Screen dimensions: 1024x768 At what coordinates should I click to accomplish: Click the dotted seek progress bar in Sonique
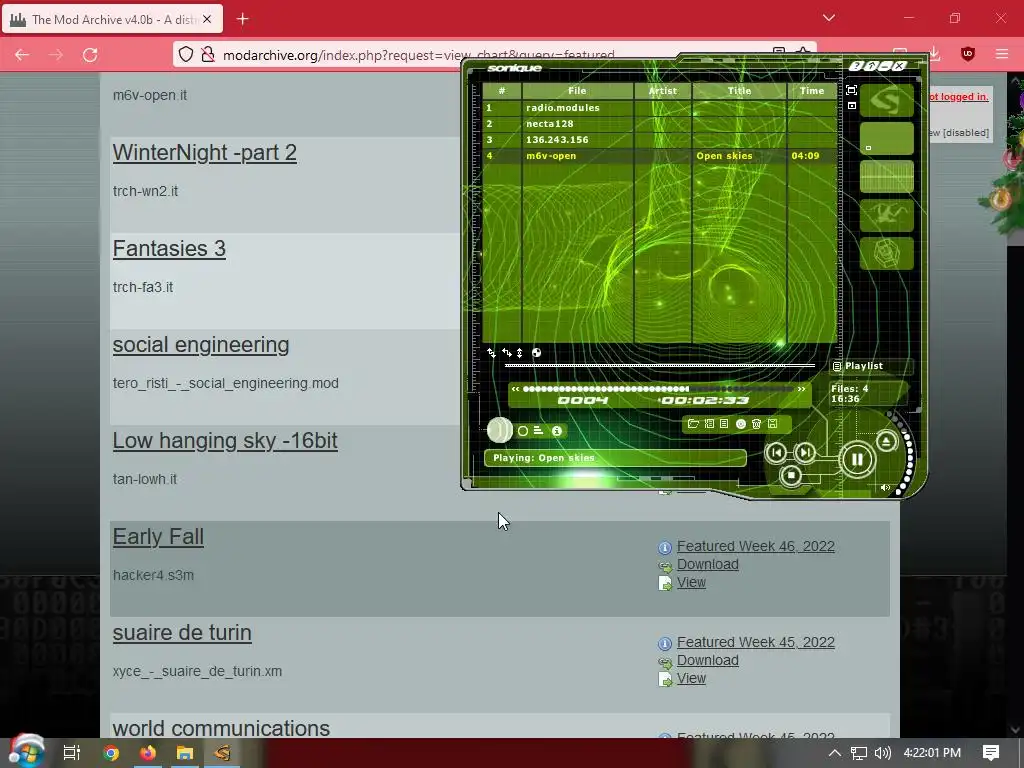(x=658, y=389)
